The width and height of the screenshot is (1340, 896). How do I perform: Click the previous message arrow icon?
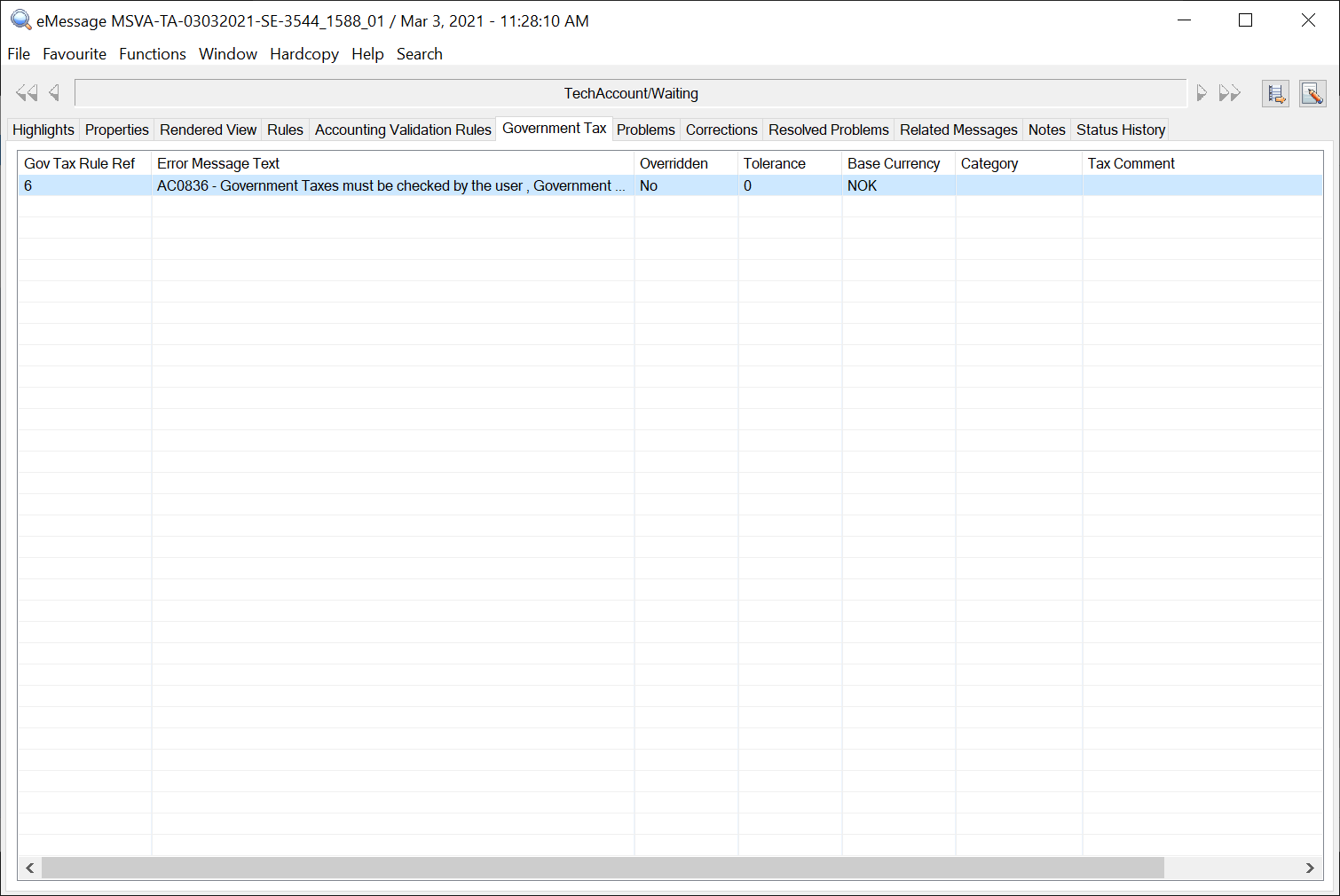(53, 92)
